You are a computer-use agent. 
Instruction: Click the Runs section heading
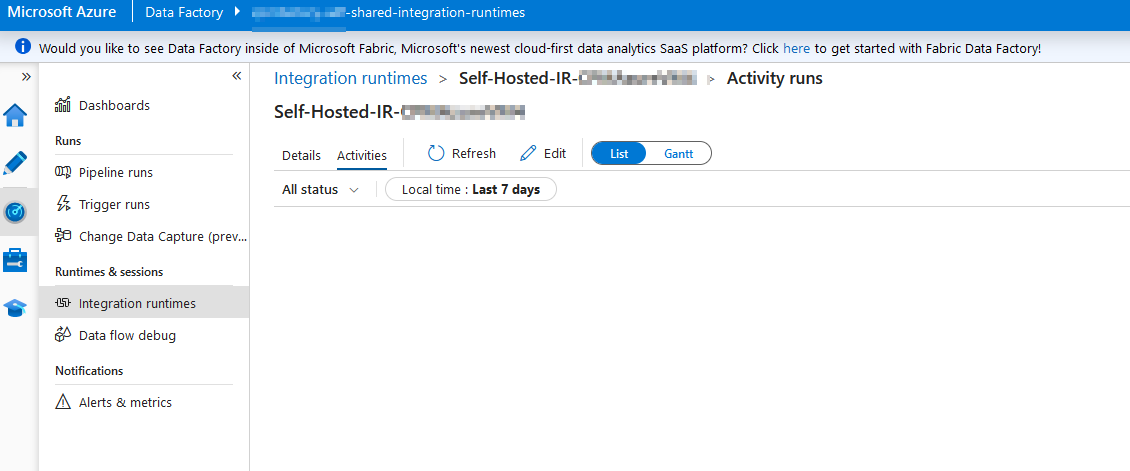pyautogui.click(x=68, y=141)
